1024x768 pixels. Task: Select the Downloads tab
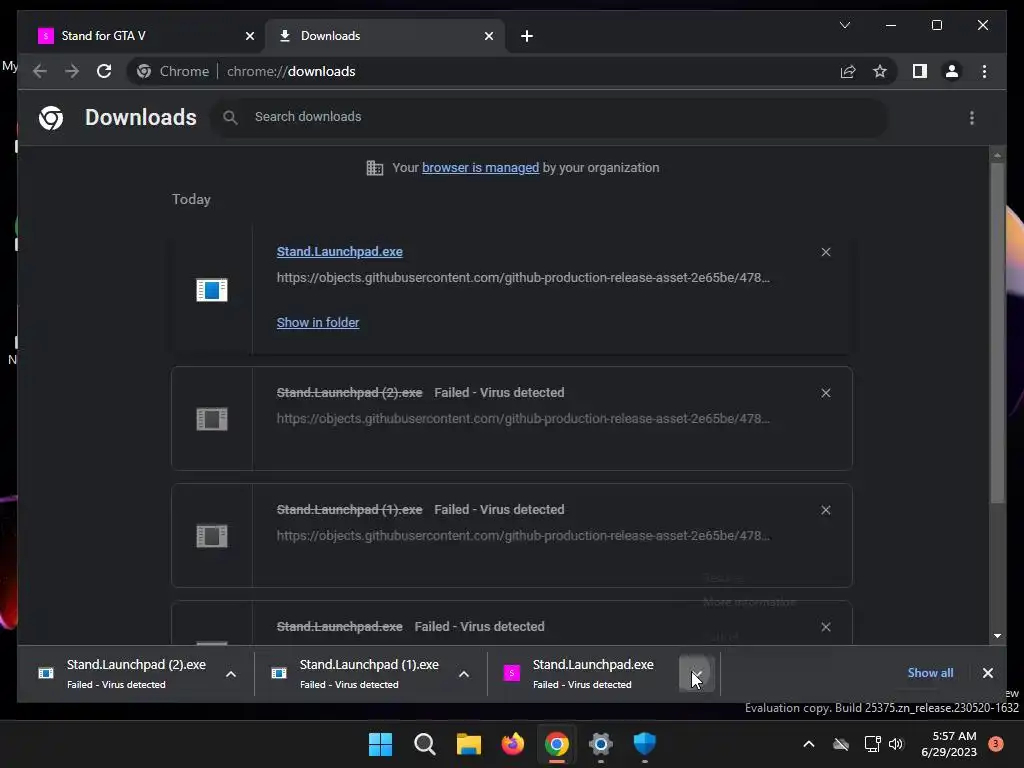tap(385, 36)
